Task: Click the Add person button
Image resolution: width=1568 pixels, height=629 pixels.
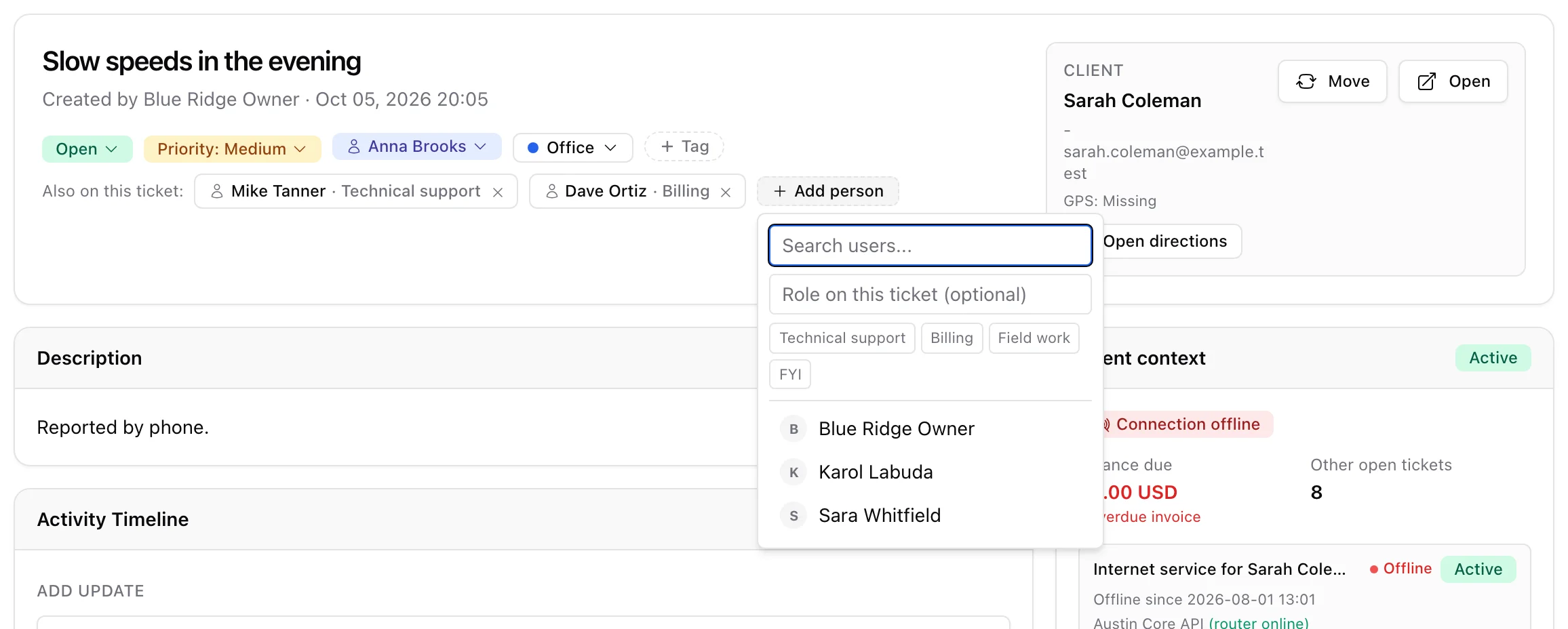Action: (828, 191)
